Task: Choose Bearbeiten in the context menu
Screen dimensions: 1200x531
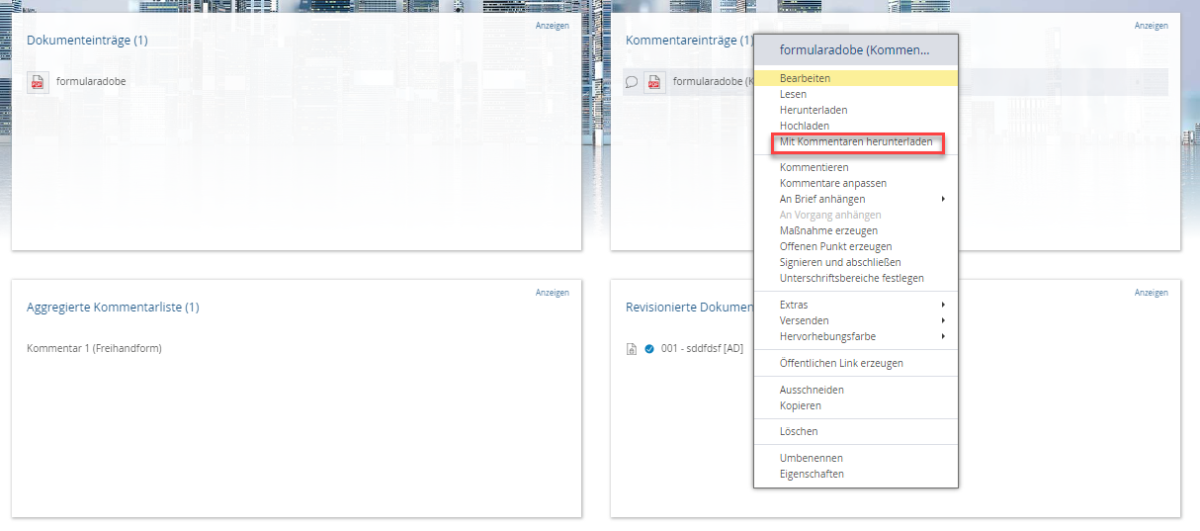Action: [805, 78]
